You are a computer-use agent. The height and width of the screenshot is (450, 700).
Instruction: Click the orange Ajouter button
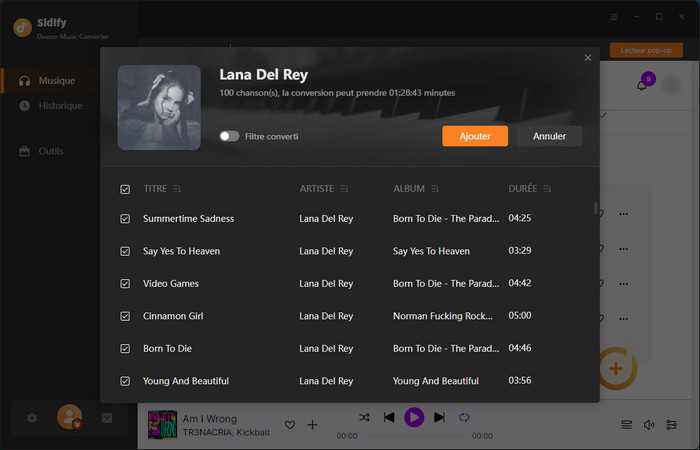click(x=474, y=136)
